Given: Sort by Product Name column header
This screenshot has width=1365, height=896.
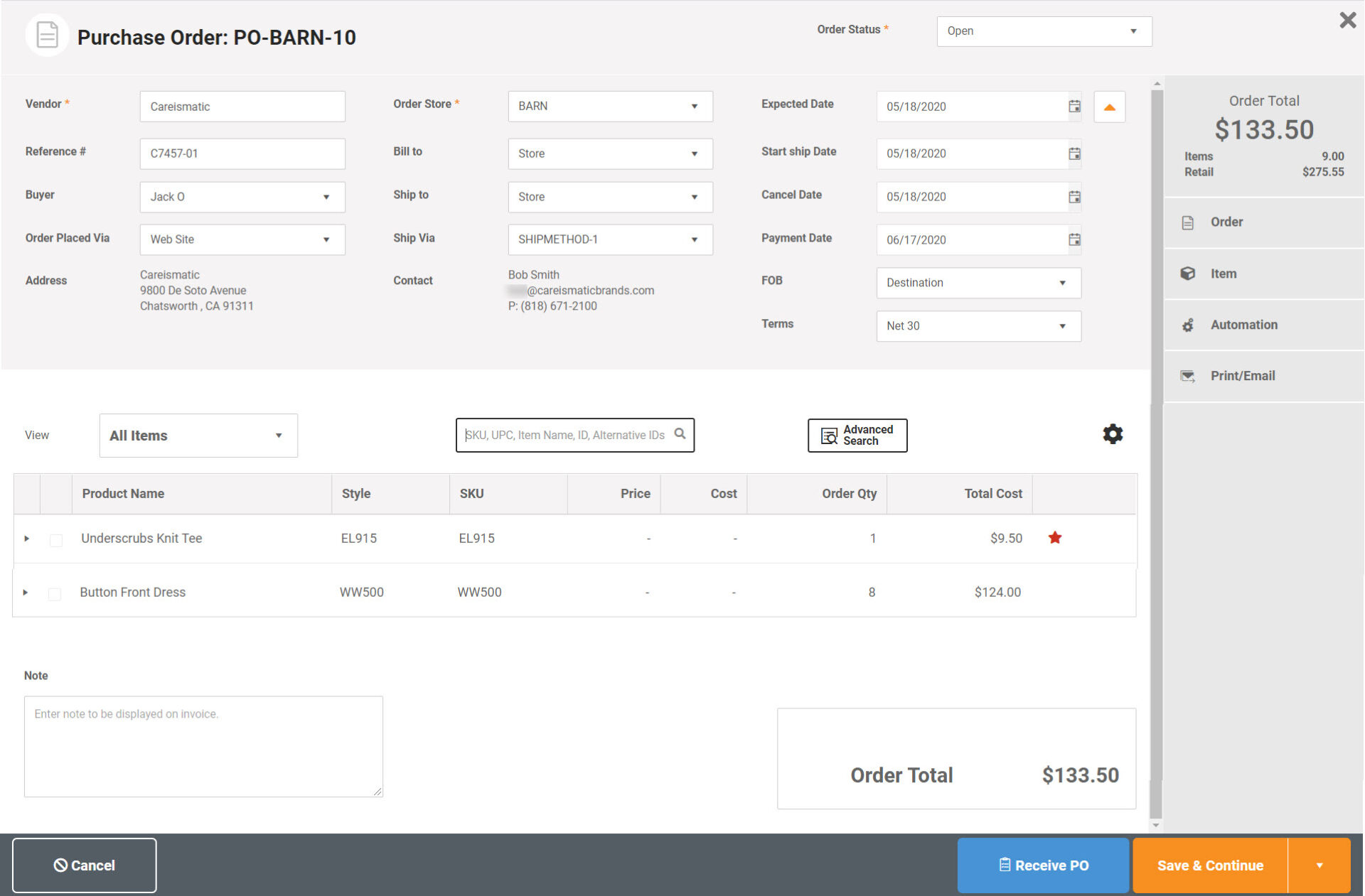Looking at the screenshot, I should click(x=201, y=494).
